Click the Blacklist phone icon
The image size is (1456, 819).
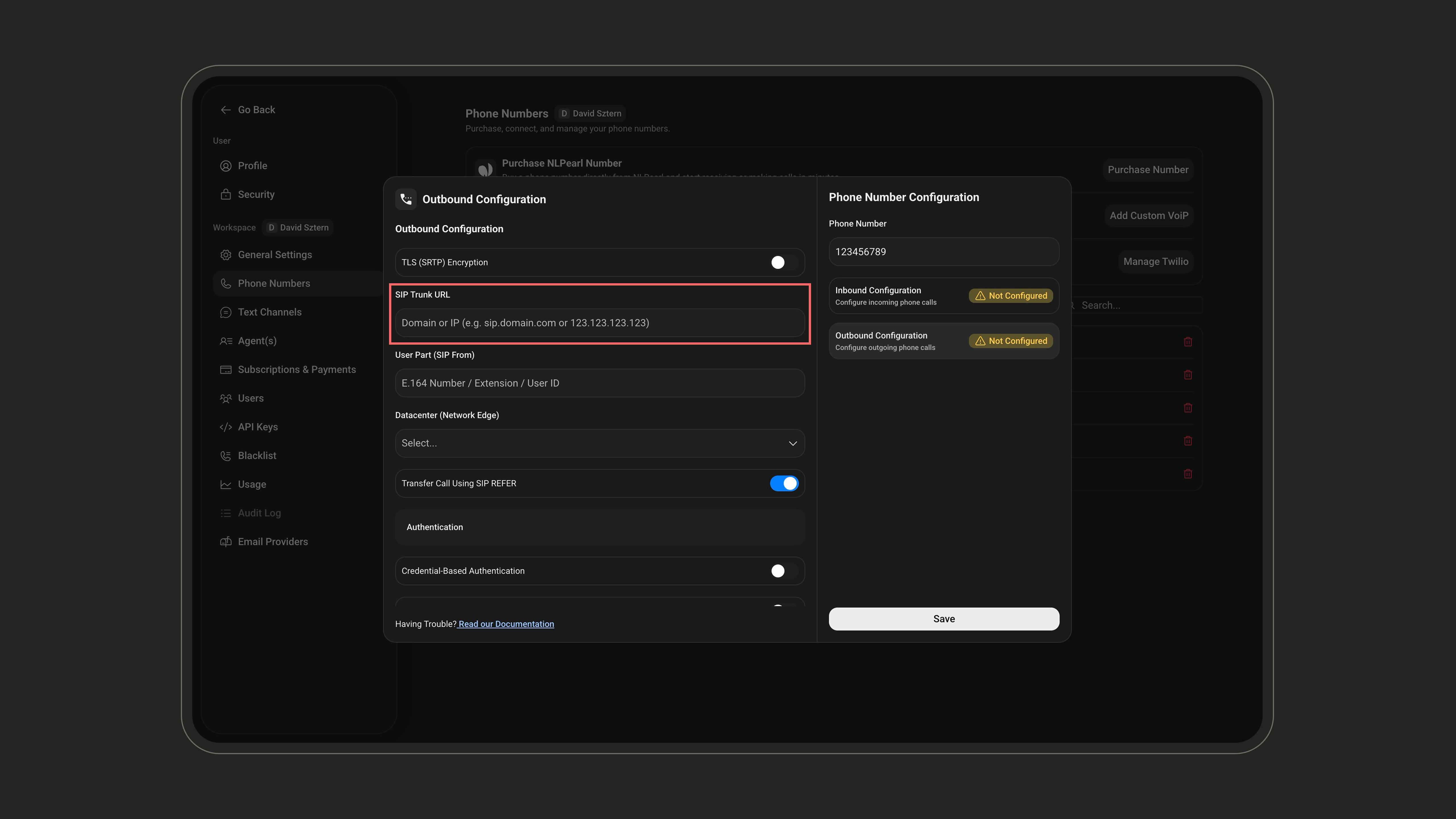click(x=226, y=456)
